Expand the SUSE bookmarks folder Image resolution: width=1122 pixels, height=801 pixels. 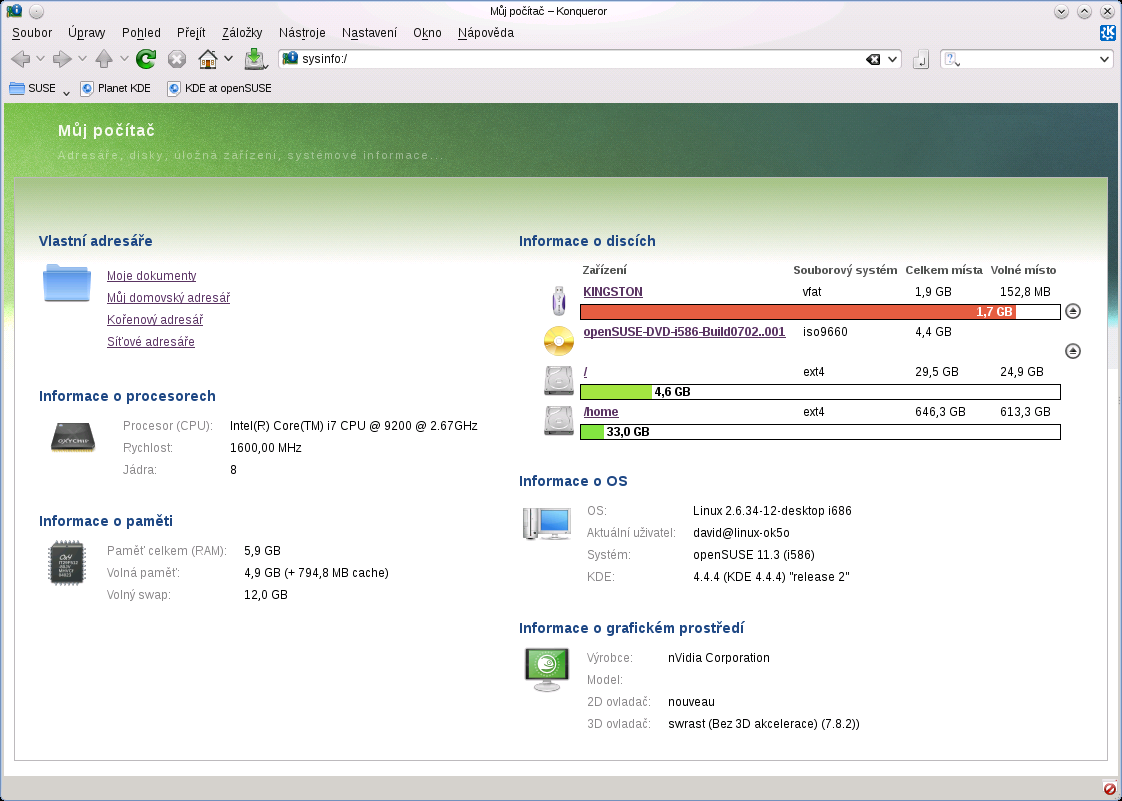click(x=39, y=89)
